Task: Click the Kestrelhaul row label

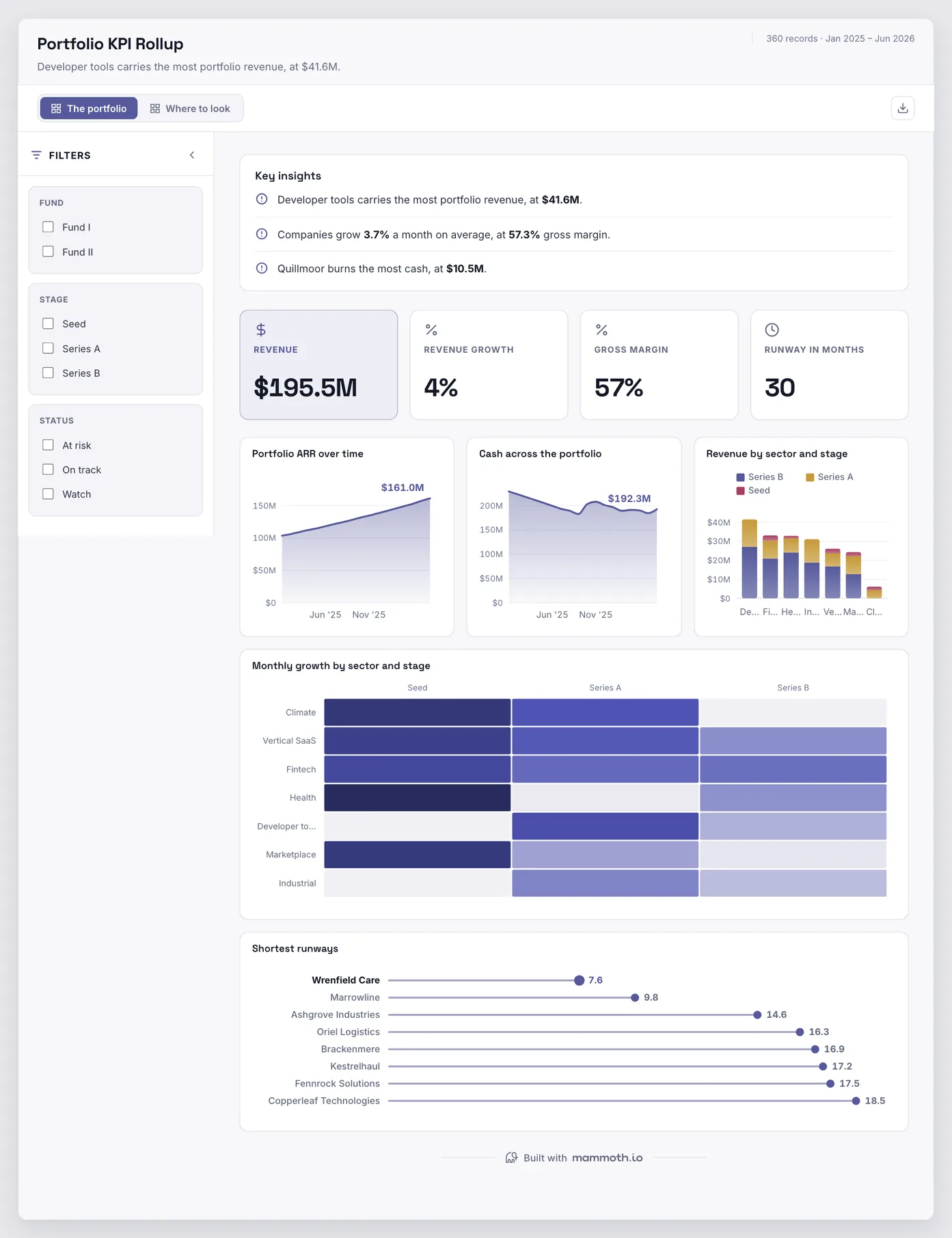Action: [355, 1066]
